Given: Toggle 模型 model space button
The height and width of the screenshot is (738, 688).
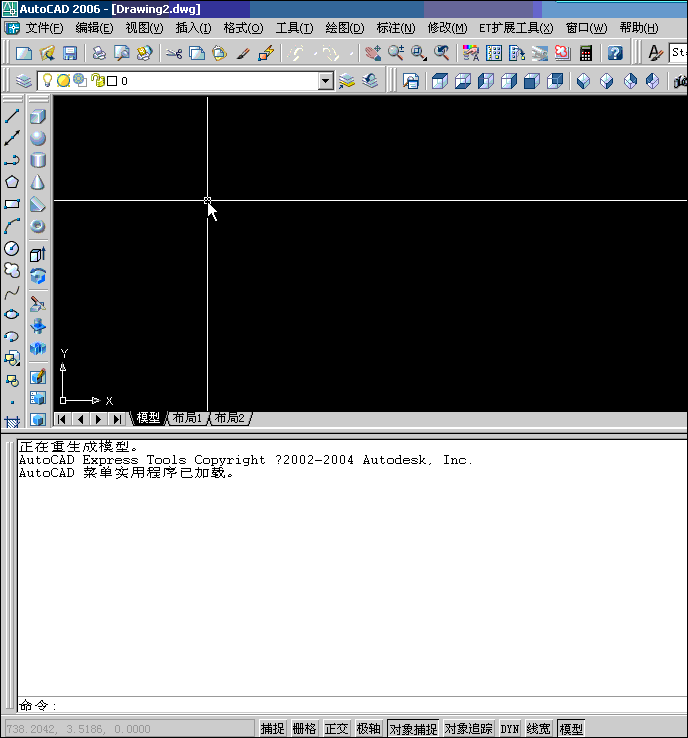Looking at the screenshot, I should pos(571,729).
